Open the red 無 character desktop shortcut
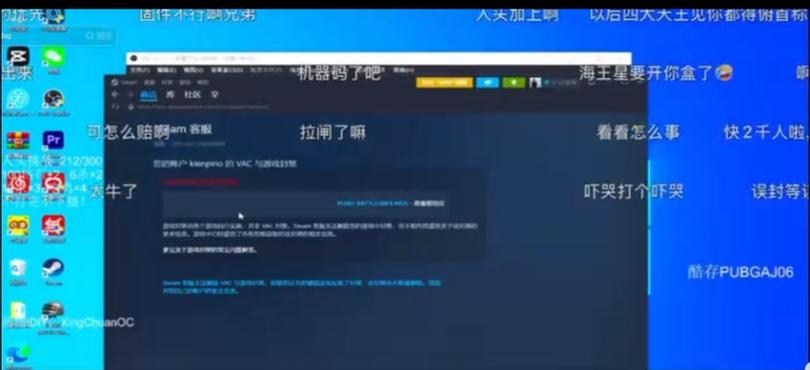Viewport: 810px width, 370px height. [53, 225]
